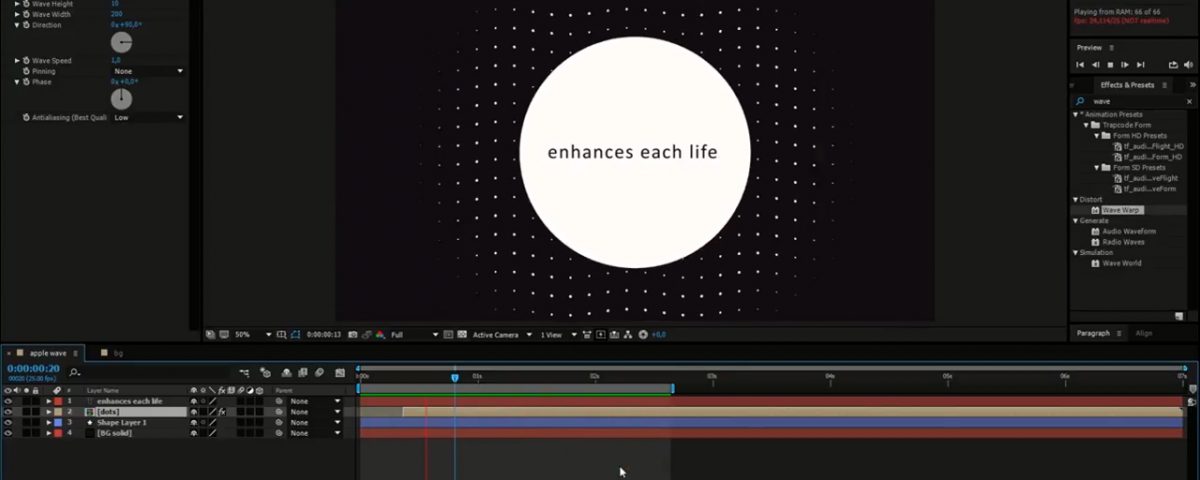
Task: Switch to the apple wave composition tab
Action: 48,353
